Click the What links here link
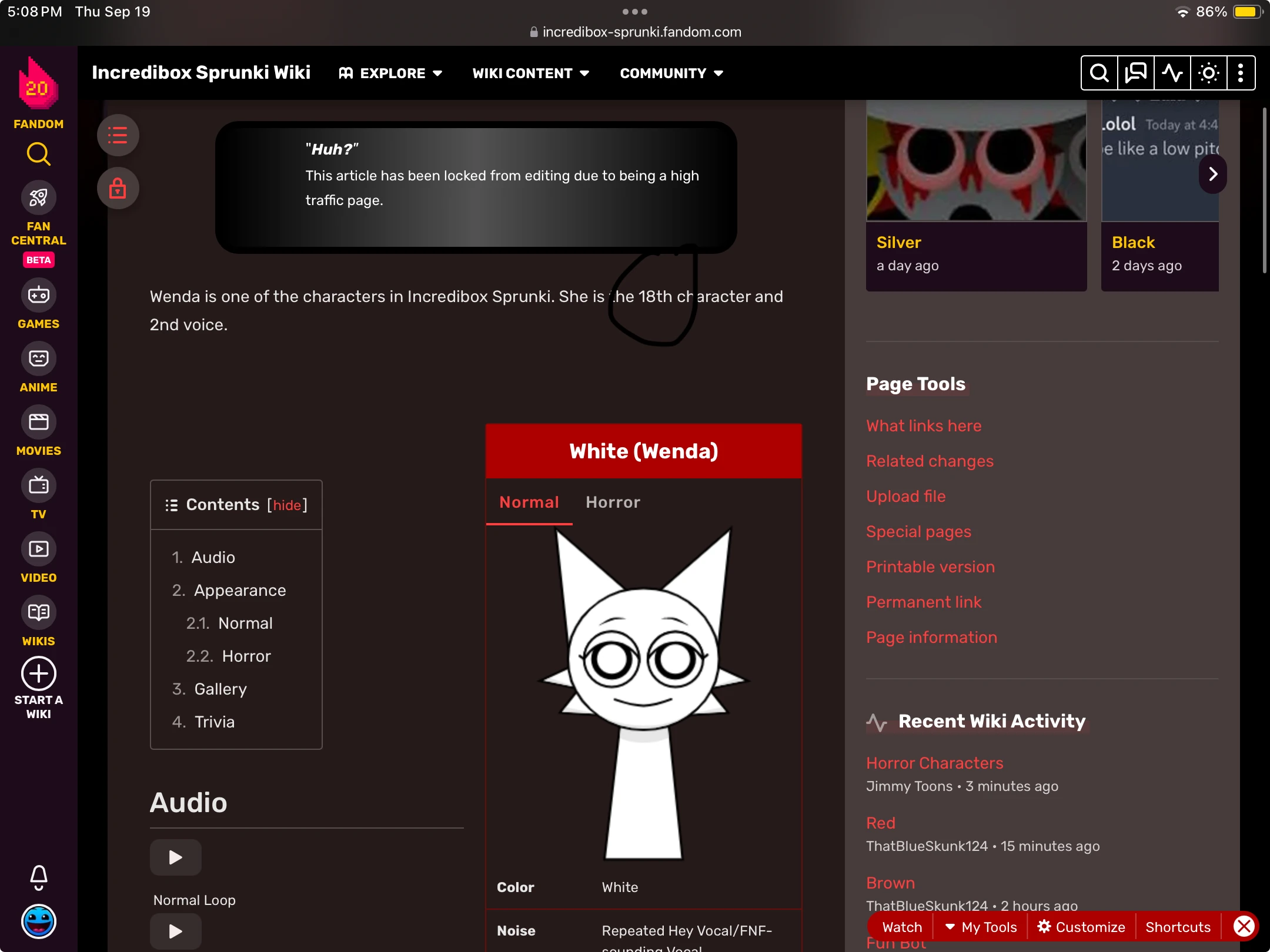 (x=923, y=425)
